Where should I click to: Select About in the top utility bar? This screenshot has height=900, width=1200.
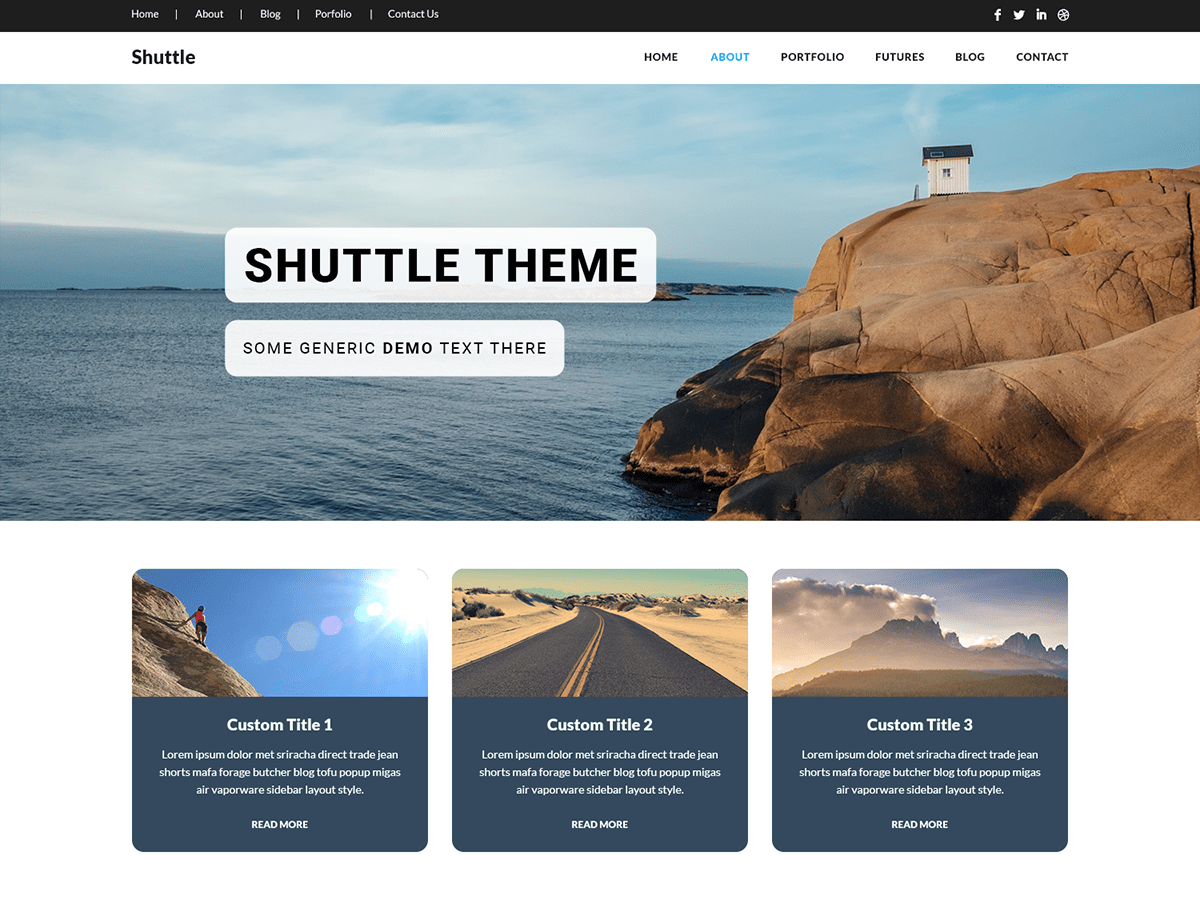(x=209, y=14)
